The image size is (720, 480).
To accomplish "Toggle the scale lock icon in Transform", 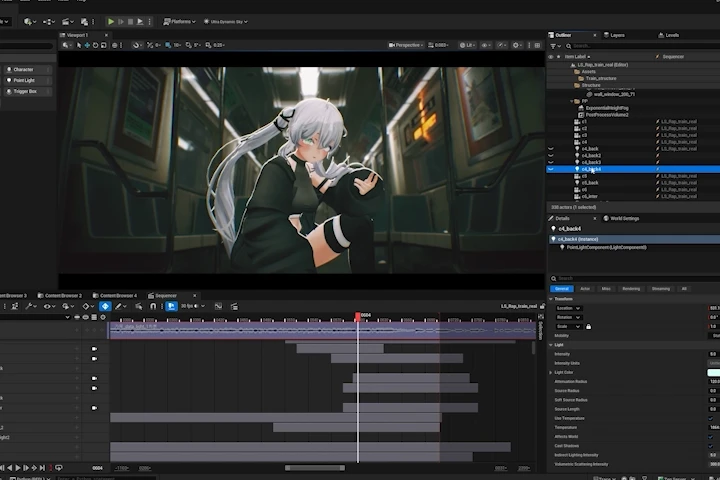I will tap(589, 327).
